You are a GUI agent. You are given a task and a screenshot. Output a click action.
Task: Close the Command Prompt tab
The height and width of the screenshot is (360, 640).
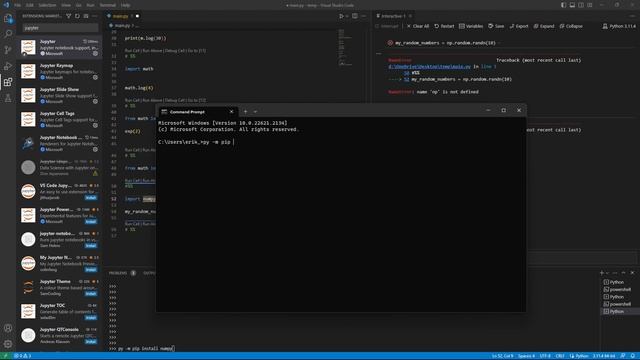pyautogui.click(x=231, y=111)
